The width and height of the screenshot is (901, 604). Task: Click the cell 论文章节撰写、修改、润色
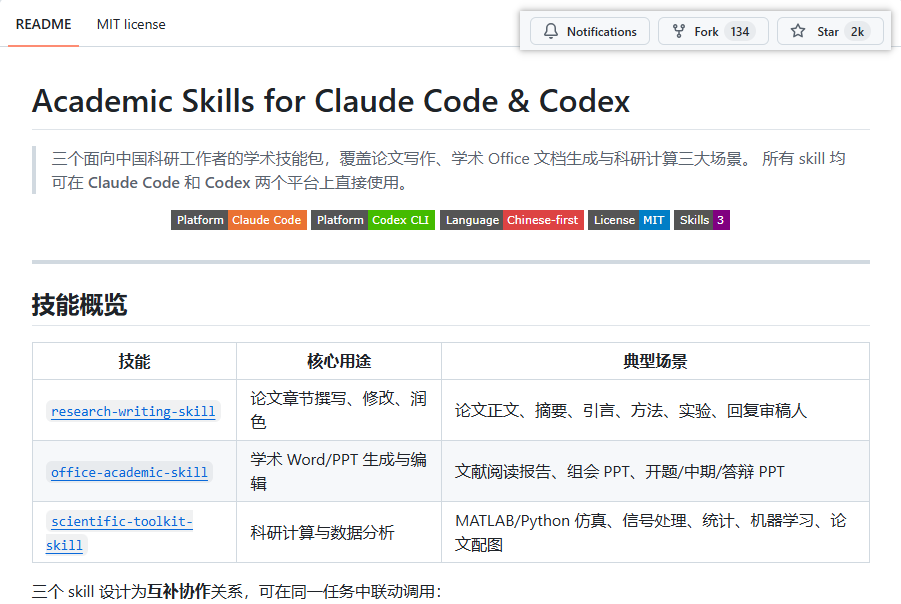pyautogui.click(x=339, y=410)
